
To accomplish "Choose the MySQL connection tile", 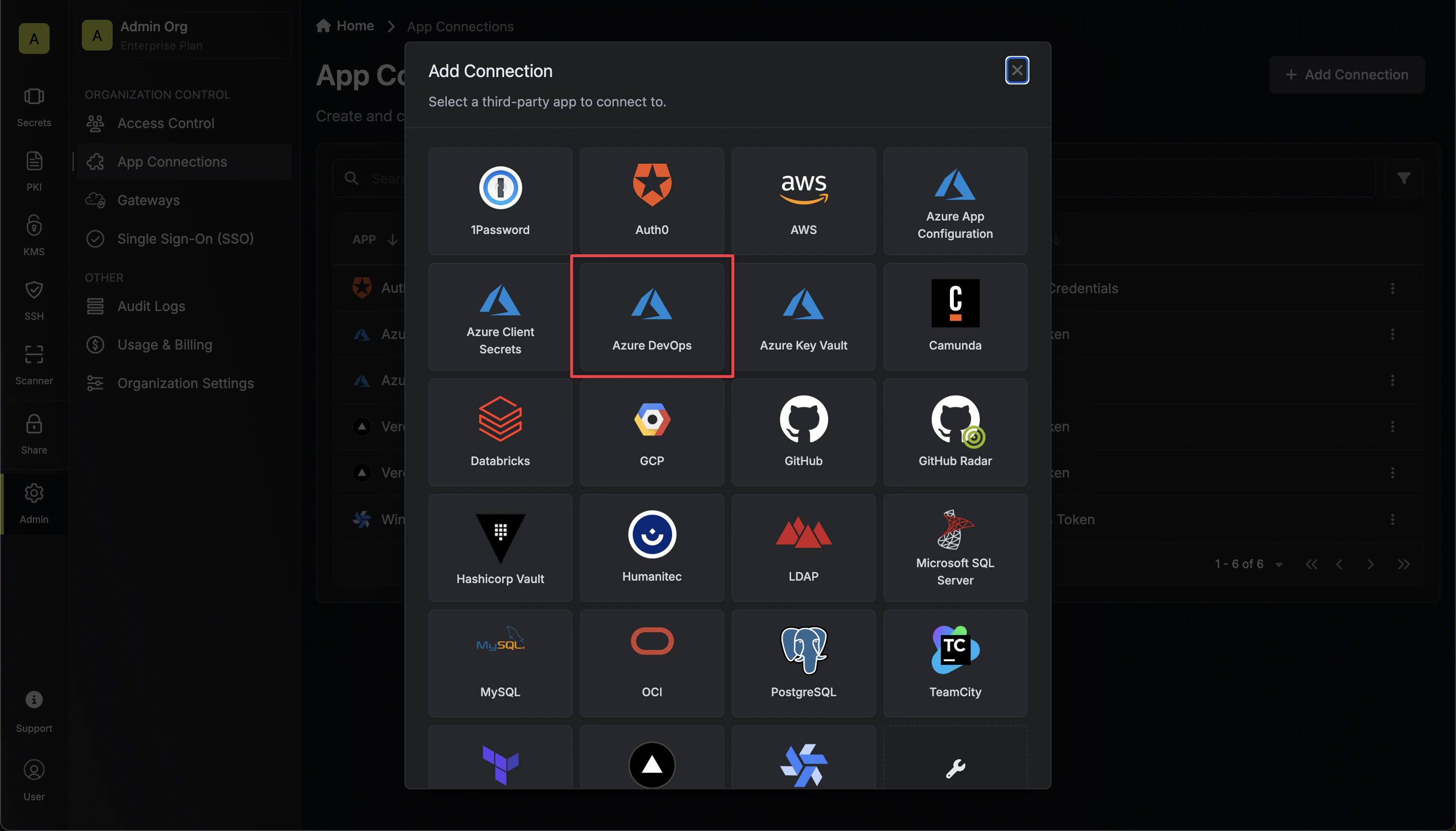I will pyautogui.click(x=500, y=663).
